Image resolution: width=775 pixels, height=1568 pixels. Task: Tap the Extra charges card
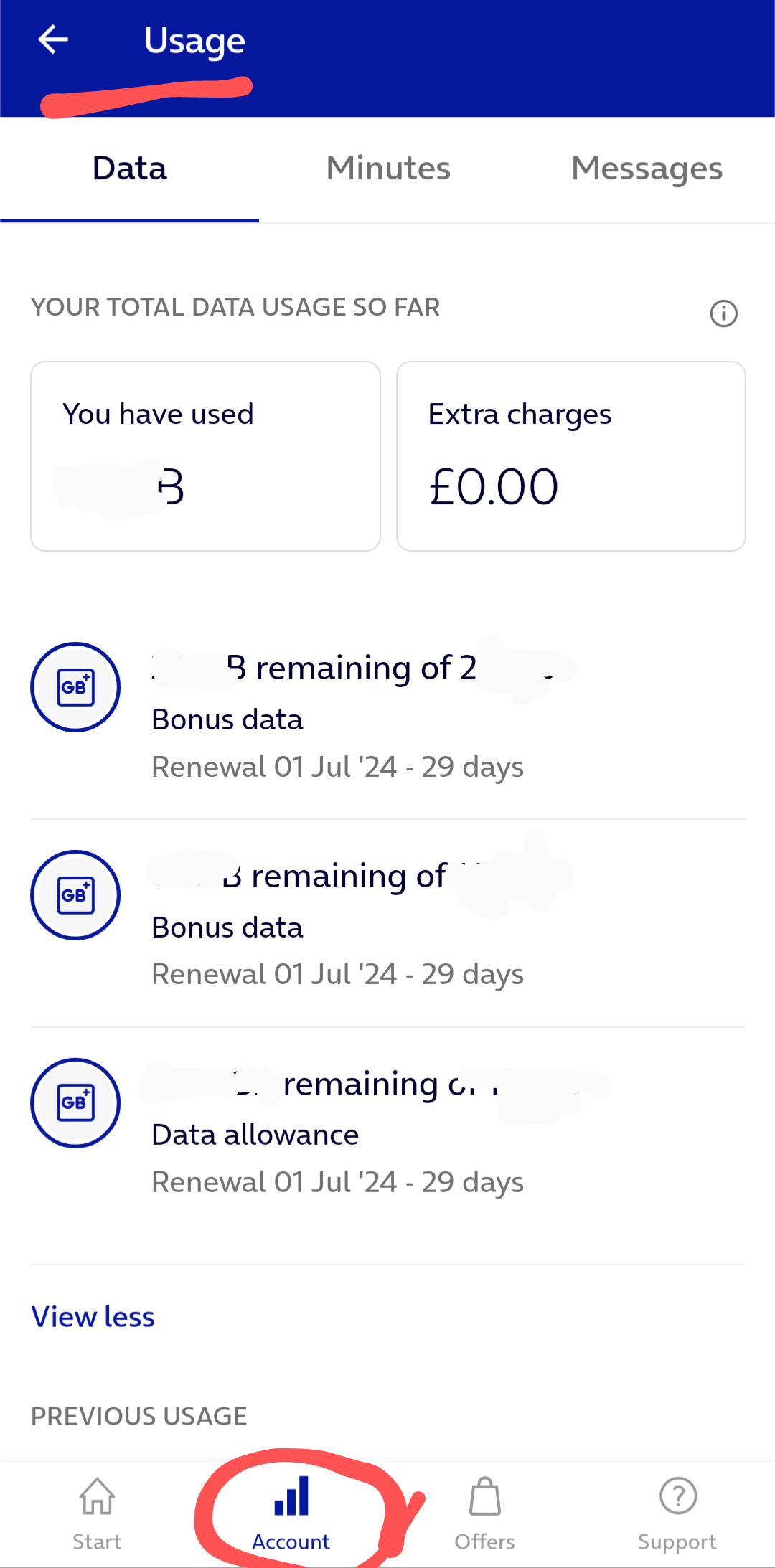[571, 456]
